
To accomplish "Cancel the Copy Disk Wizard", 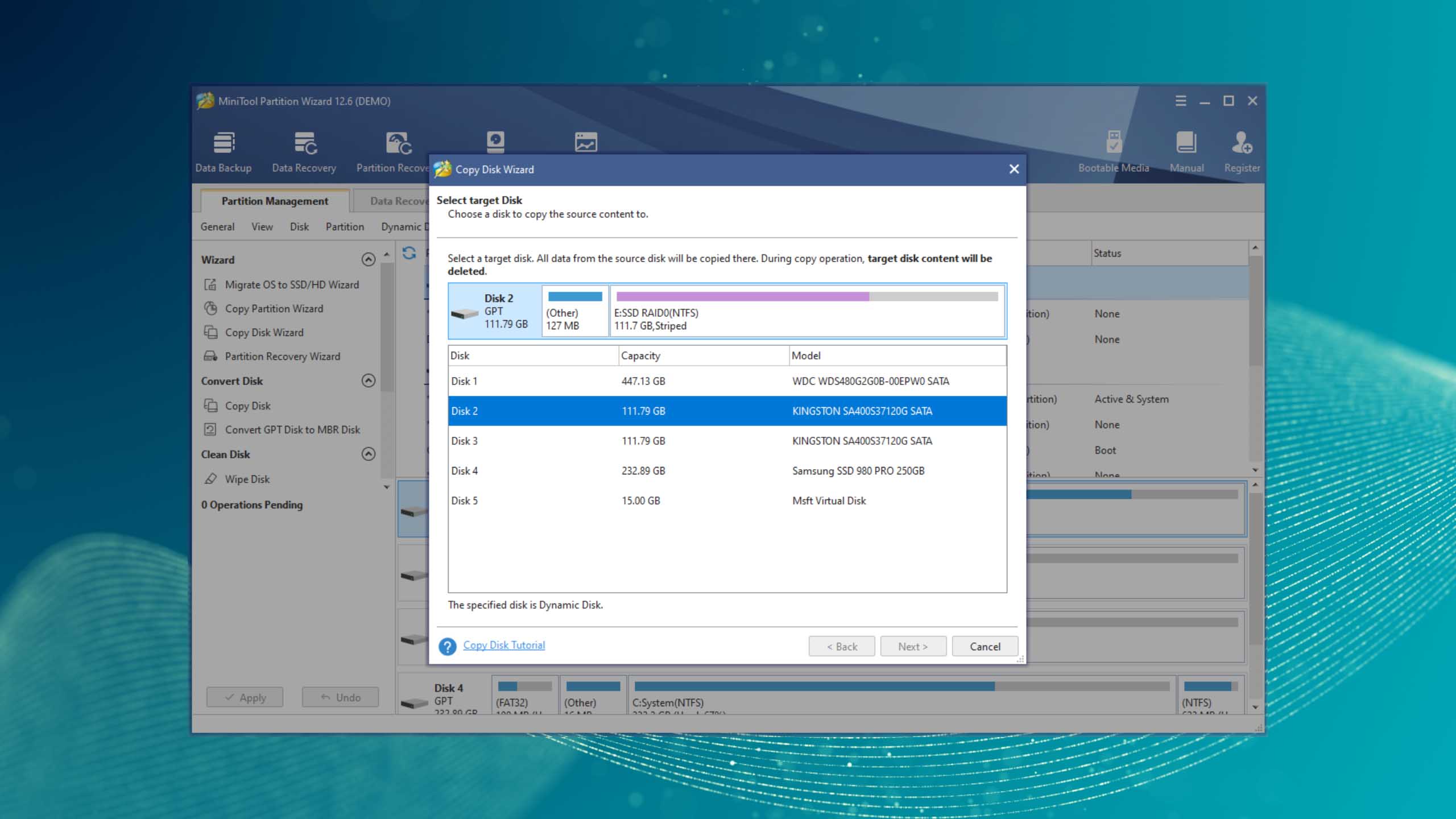I will [985, 646].
